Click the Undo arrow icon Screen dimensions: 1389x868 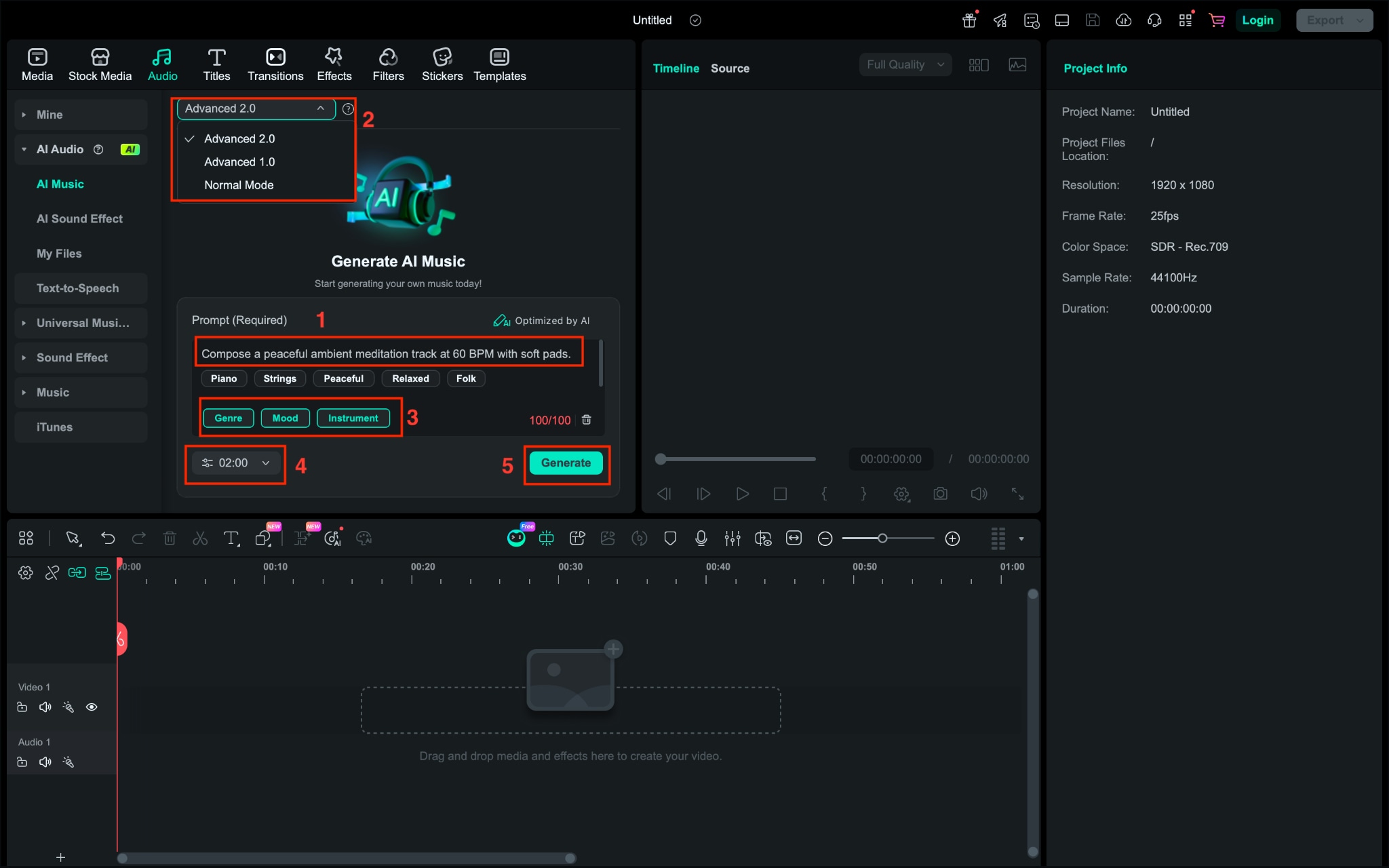point(108,538)
